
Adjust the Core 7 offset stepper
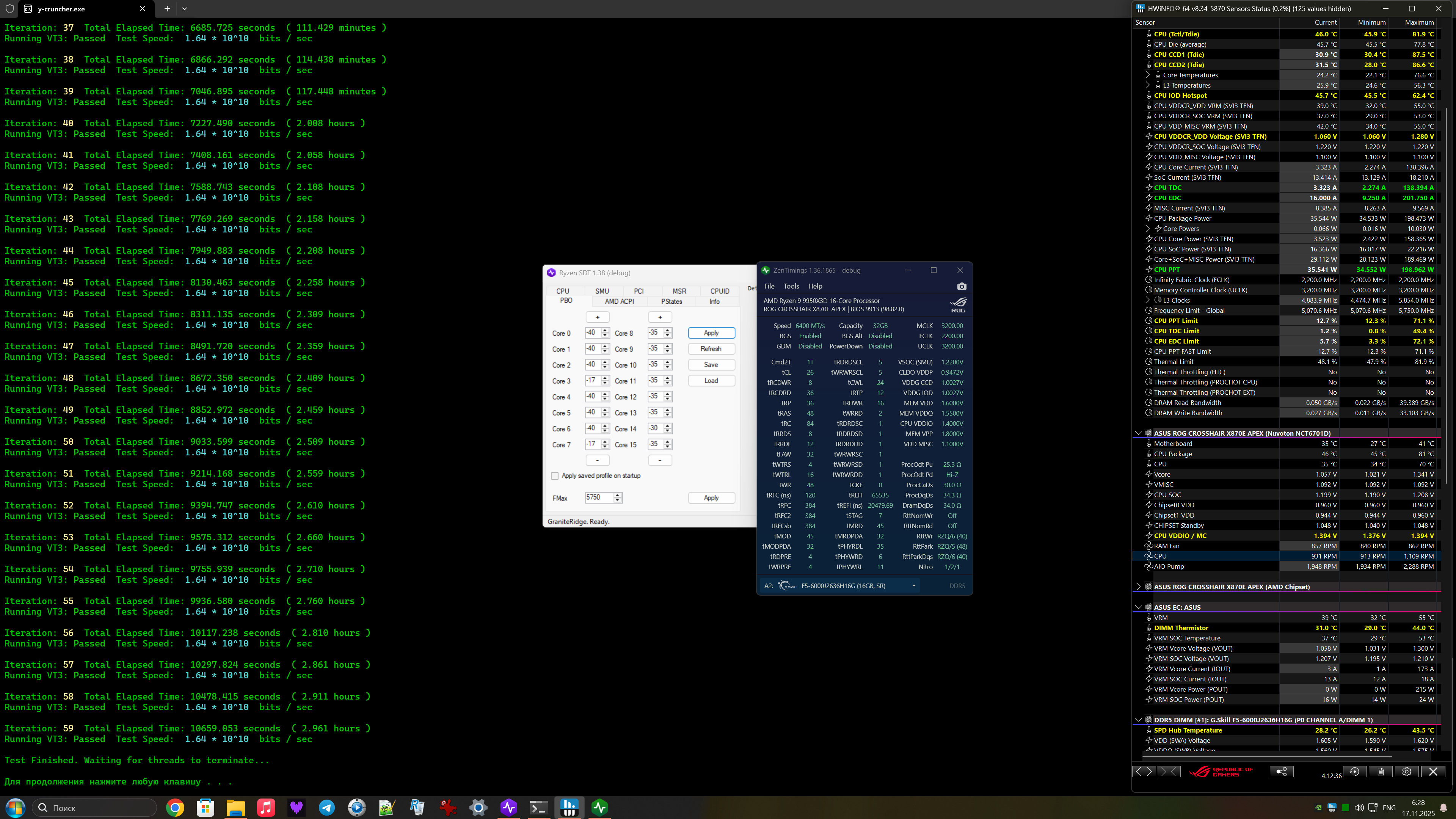point(606,444)
